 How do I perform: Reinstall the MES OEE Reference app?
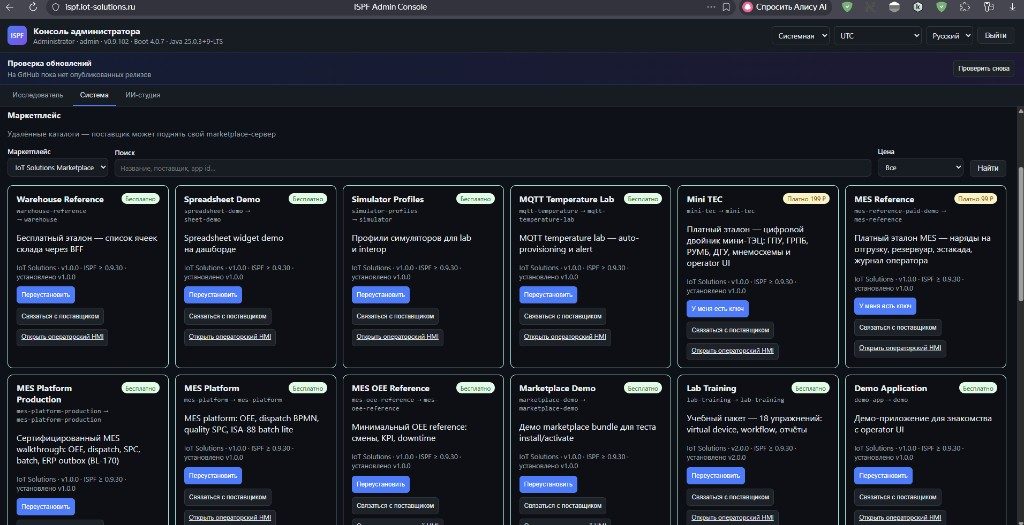pyautogui.click(x=381, y=485)
